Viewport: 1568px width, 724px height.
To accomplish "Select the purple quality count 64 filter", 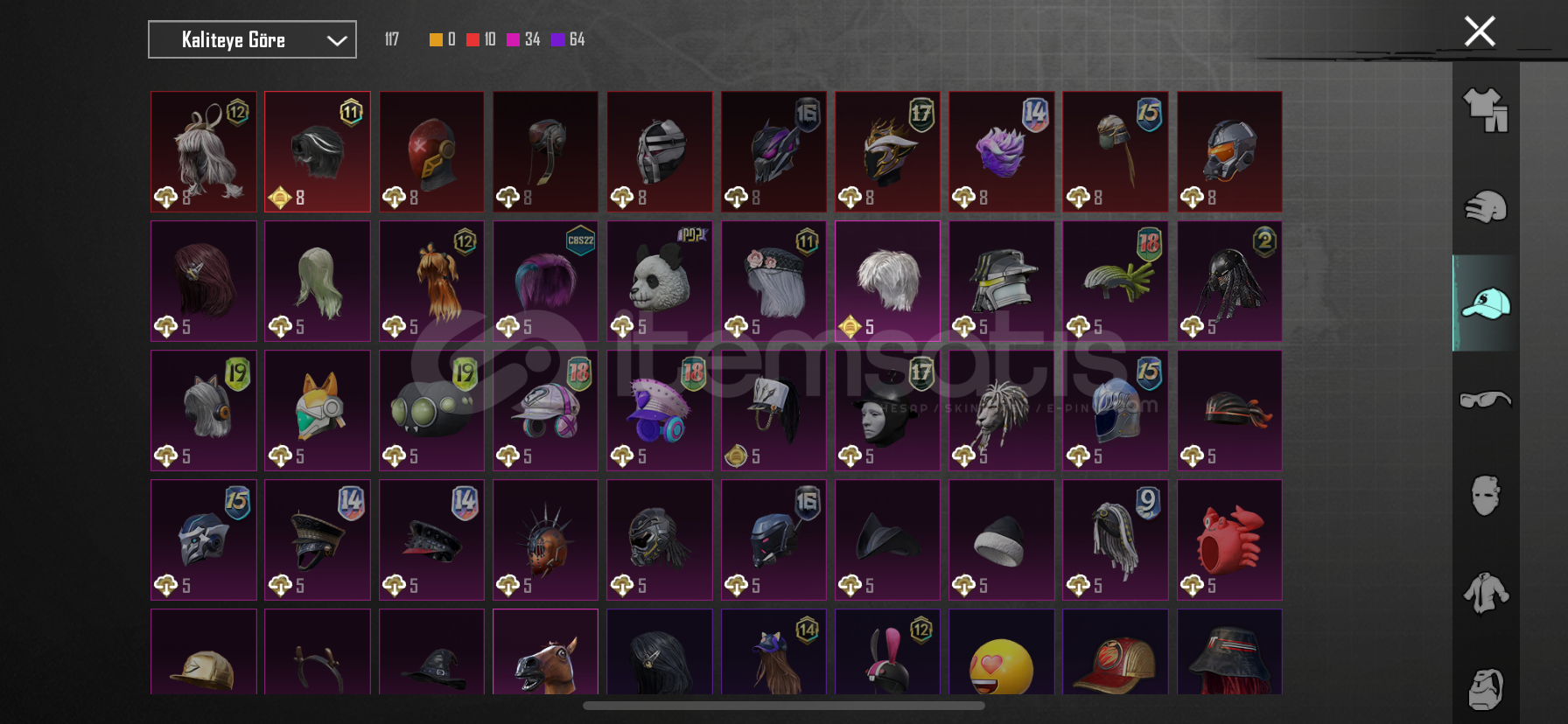I will 567,39.
